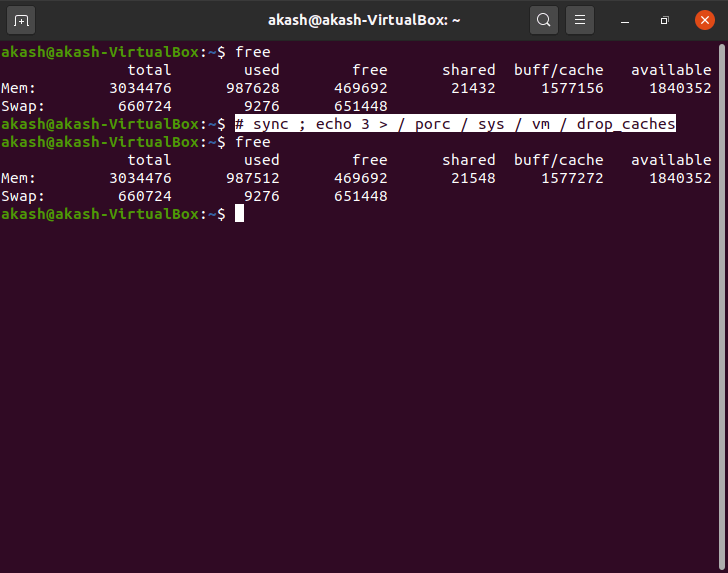
Task: Click the second buff/cache value 1577272
Action: tap(572, 178)
